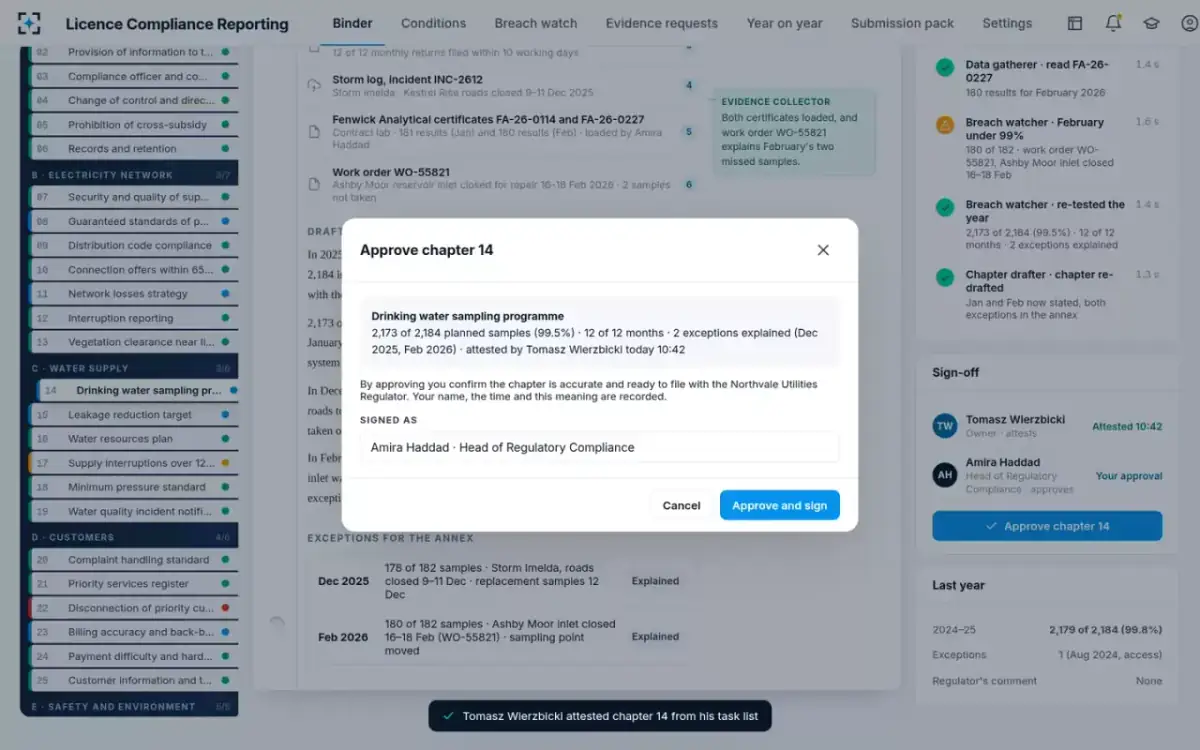
Task: Click the Storm log cloud icon
Action: pyautogui.click(x=314, y=86)
